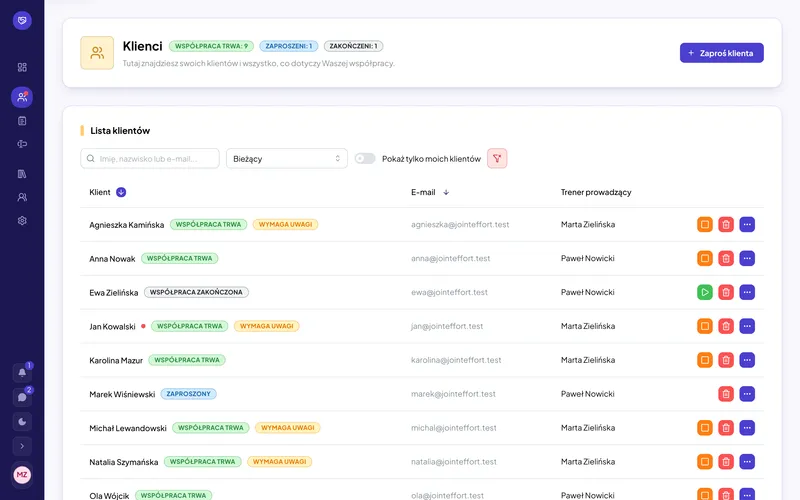Click the Zaproś klienta button
The image size is (800, 500).
pyautogui.click(x=721, y=53)
